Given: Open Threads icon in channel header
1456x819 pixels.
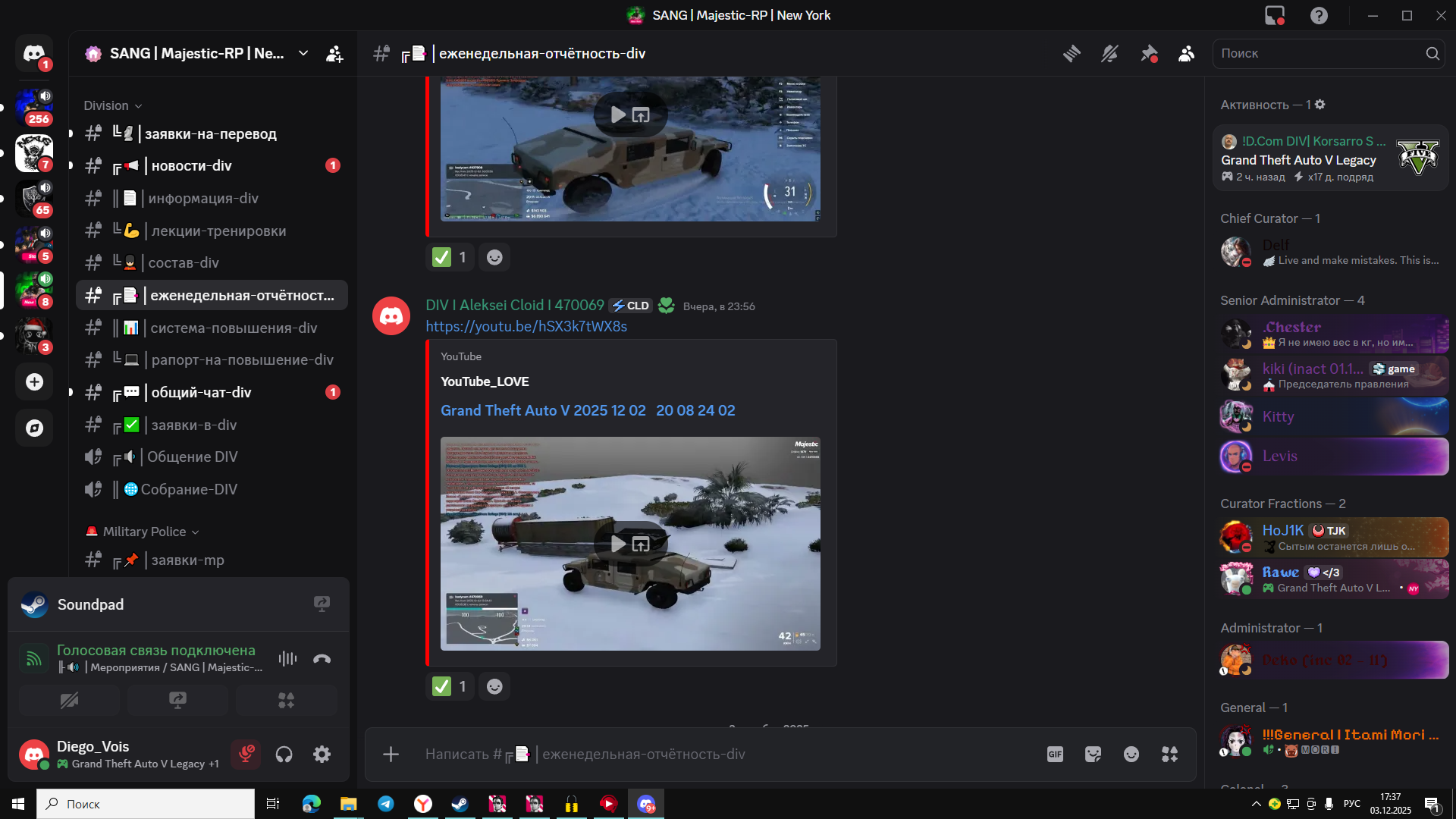Looking at the screenshot, I should coord(1072,54).
